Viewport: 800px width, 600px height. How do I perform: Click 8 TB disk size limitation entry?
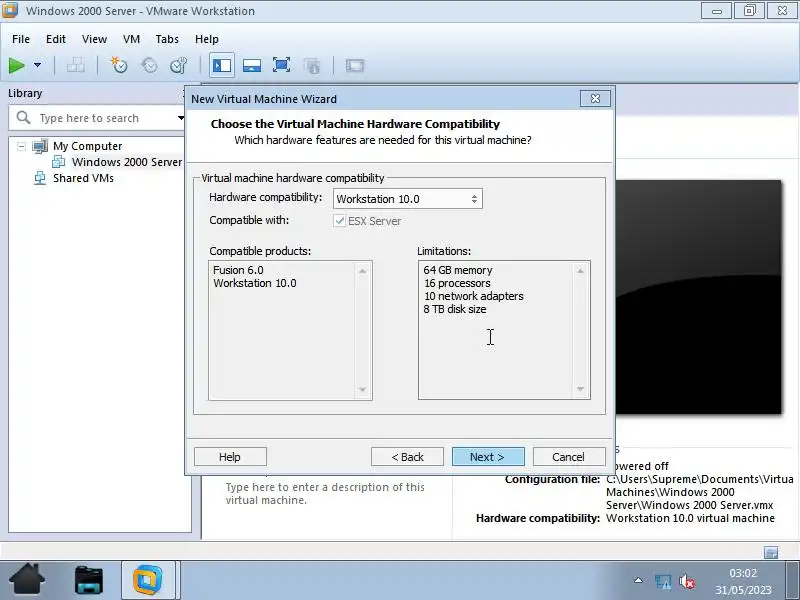[x=455, y=309]
